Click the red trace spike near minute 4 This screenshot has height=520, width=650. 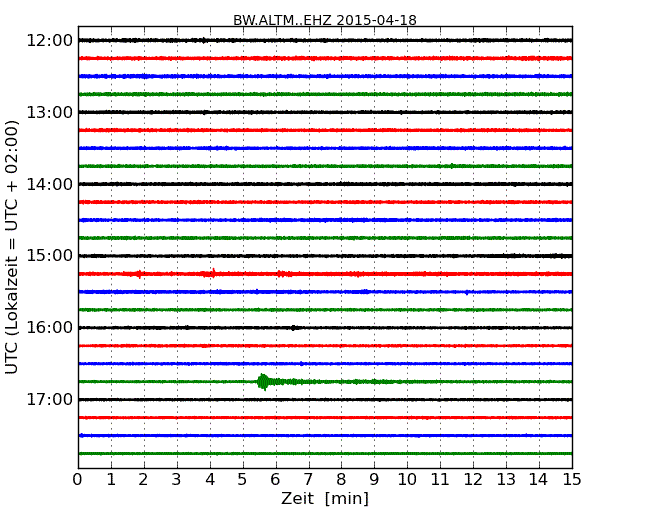click(x=213, y=272)
